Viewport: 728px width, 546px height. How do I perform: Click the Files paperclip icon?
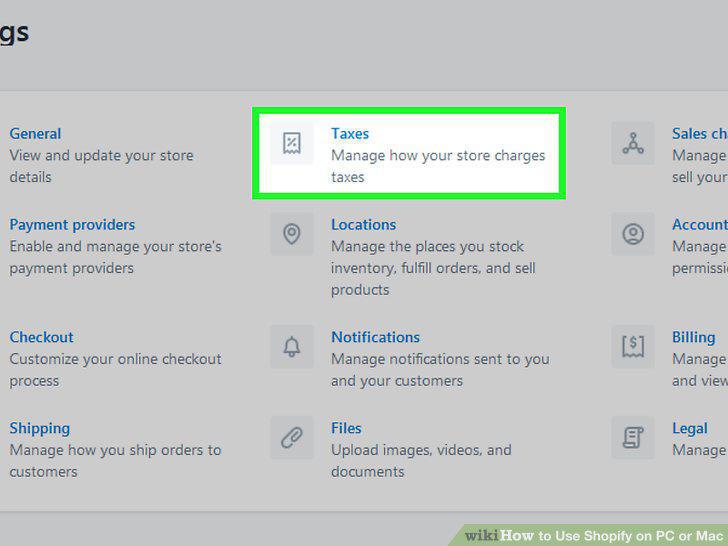click(x=292, y=437)
